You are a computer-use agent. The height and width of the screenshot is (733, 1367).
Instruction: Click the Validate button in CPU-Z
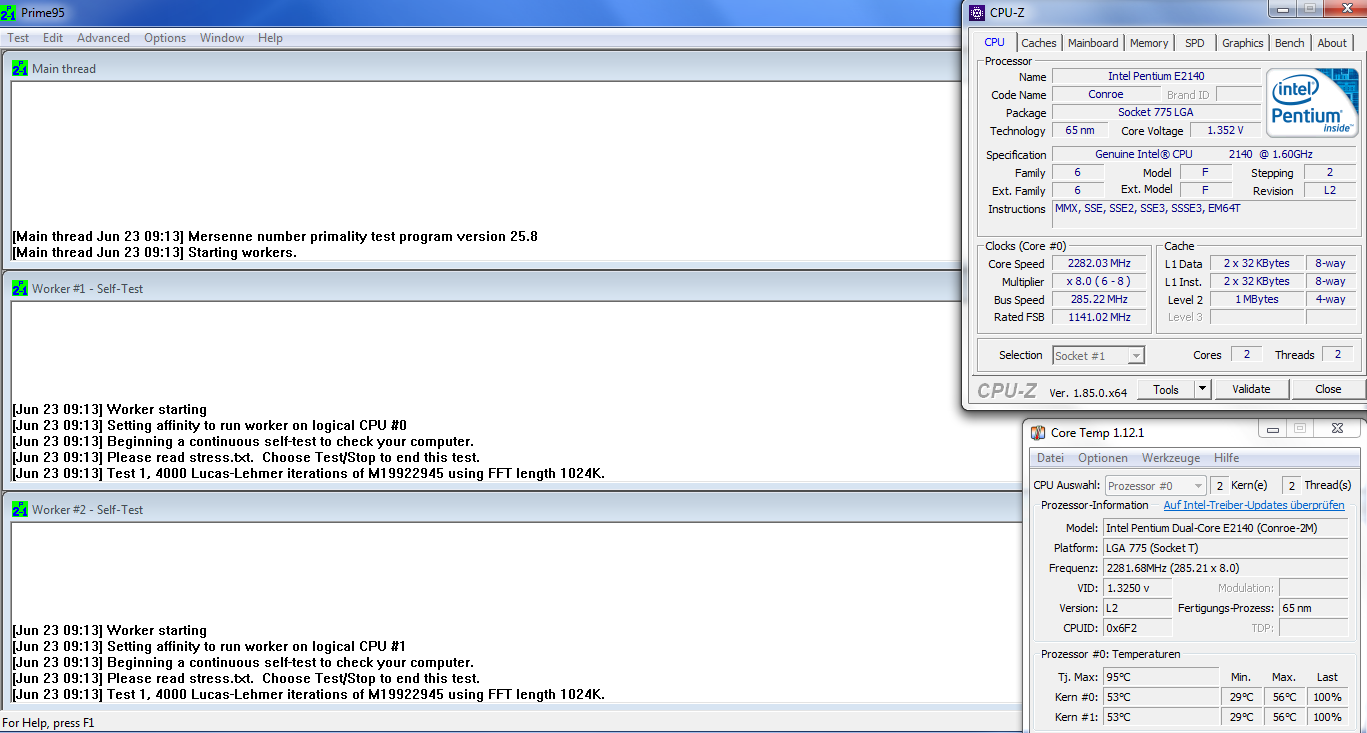click(x=1251, y=389)
